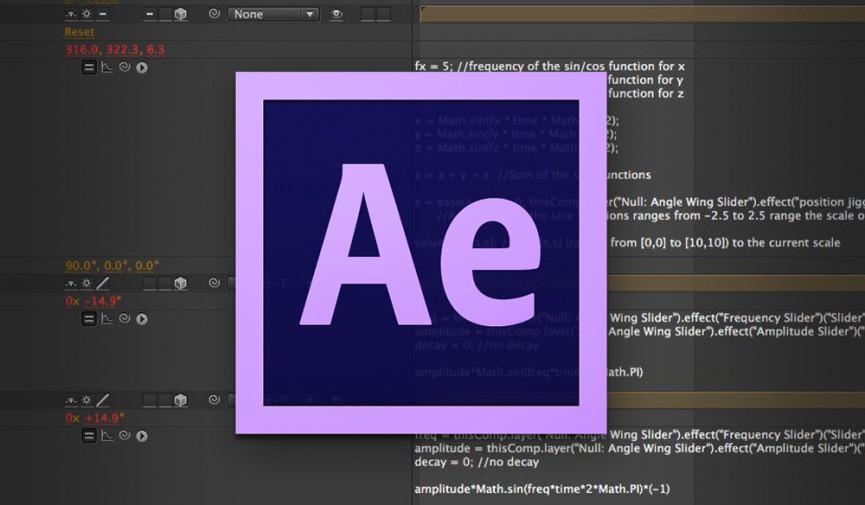
Task: Click the line ending "to the current scale"
Action: pyautogui.click(x=724, y=243)
